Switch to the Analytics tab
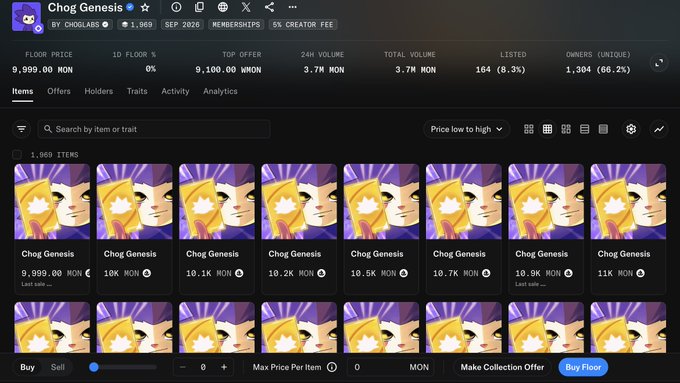The width and height of the screenshot is (680, 383). [220, 92]
